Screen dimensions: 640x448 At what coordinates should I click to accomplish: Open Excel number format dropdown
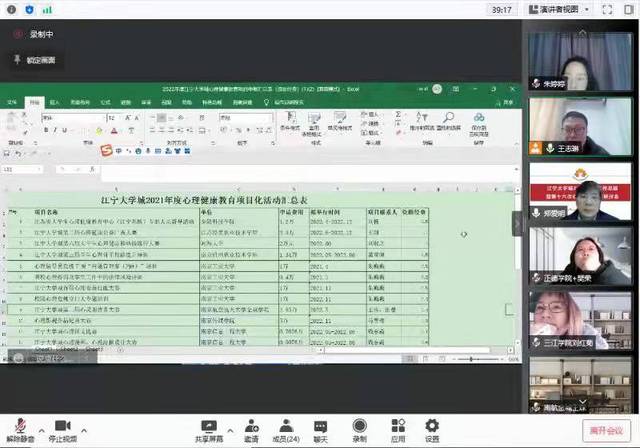[246, 118]
